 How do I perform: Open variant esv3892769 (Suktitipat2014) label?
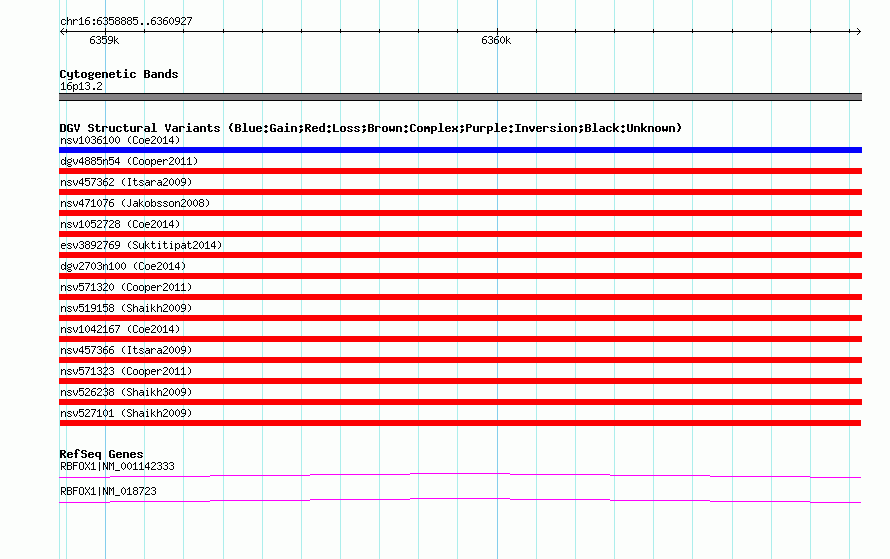(x=141, y=245)
